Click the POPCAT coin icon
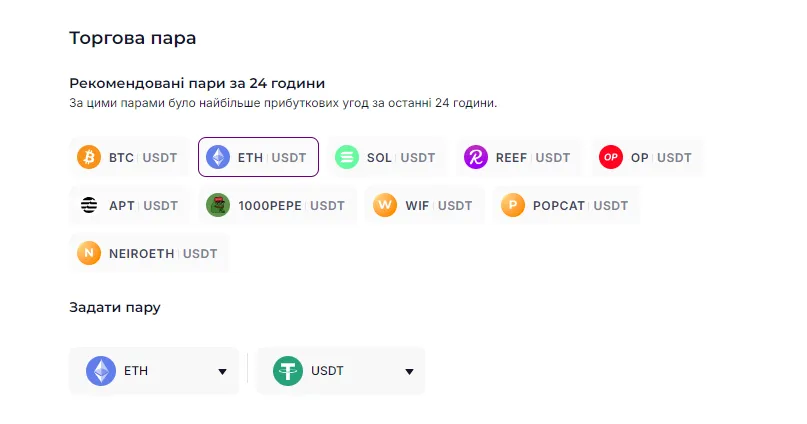Viewport: 807px width, 424px height. 513,206
